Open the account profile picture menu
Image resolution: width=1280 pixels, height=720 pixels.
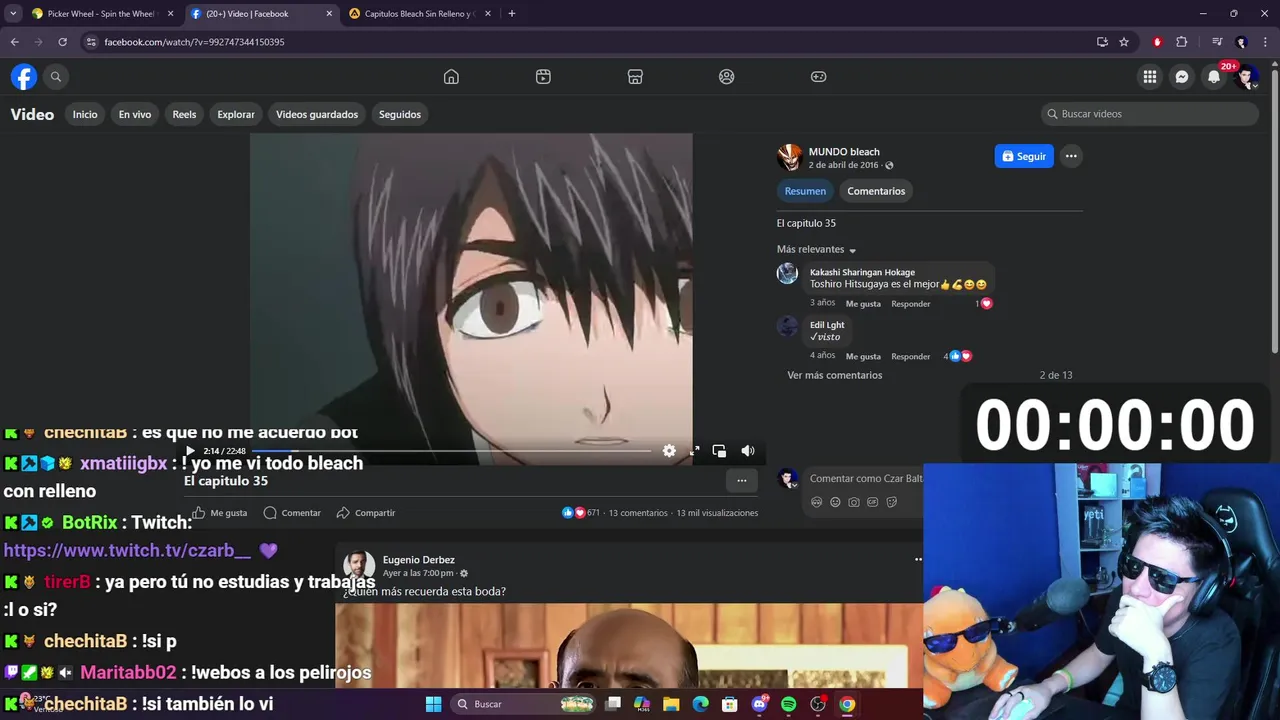[x=1246, y=77]
